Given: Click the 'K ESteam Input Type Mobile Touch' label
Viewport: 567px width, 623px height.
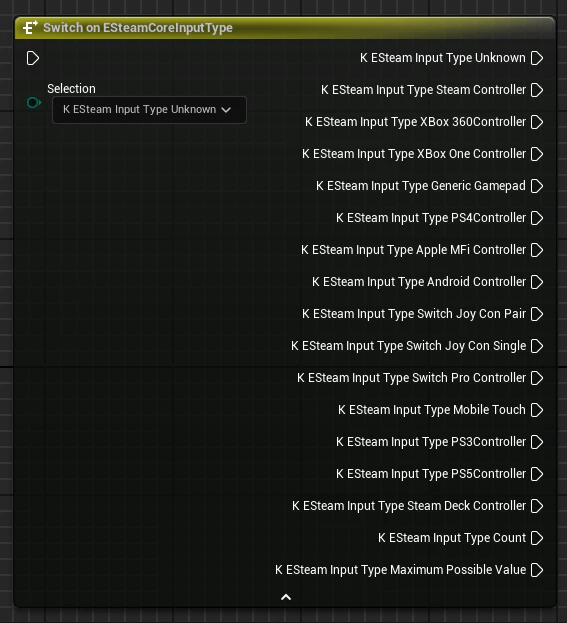Looking at the screenshot, I should coord(432,410).
